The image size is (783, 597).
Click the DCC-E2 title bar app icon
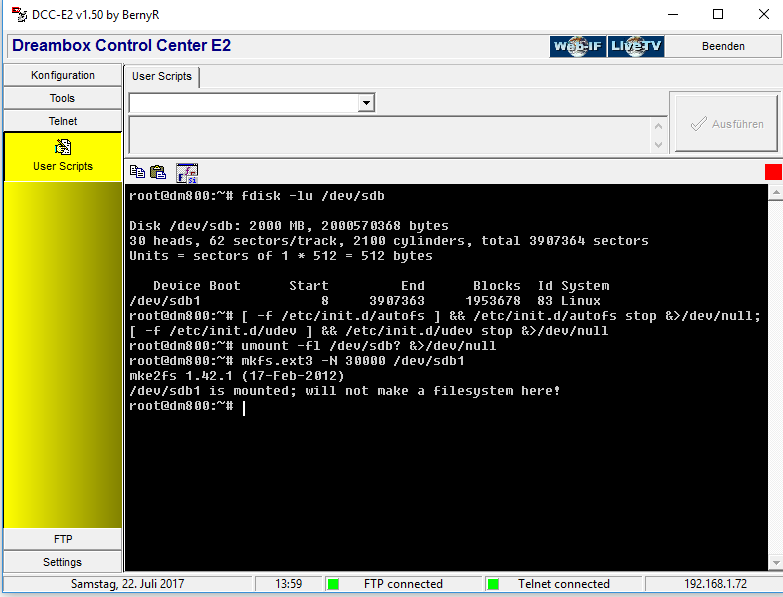coord(18,14)
